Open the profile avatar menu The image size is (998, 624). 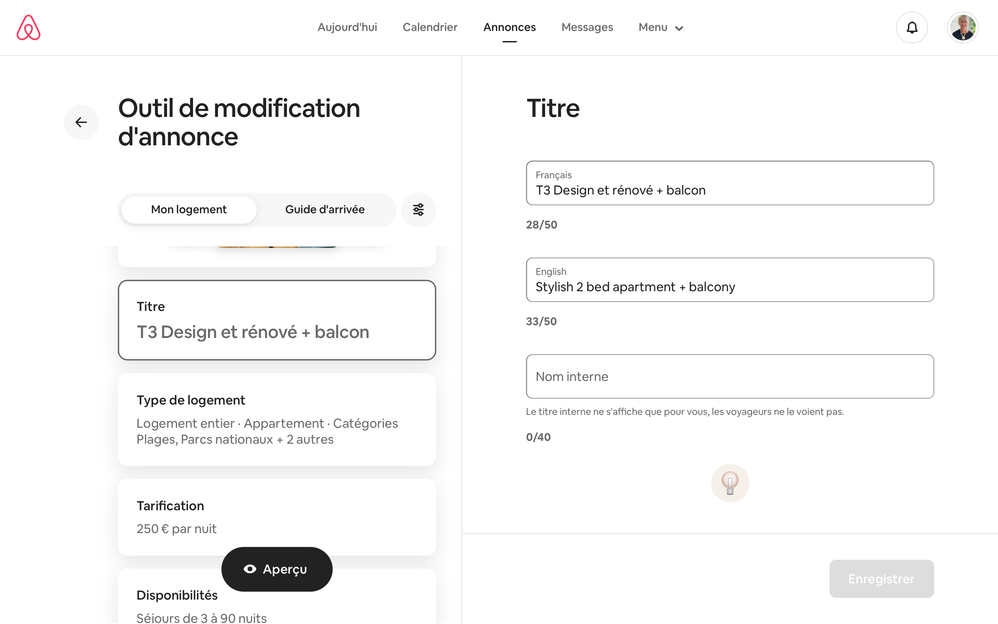tap(963, 28)
